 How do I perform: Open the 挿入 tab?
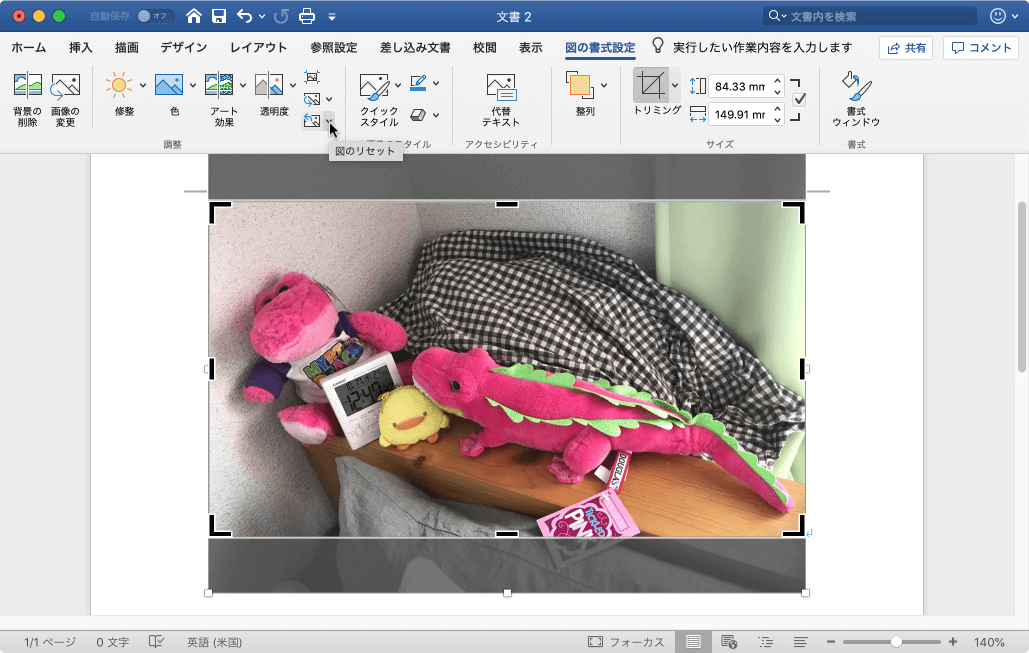coord(81,47)
